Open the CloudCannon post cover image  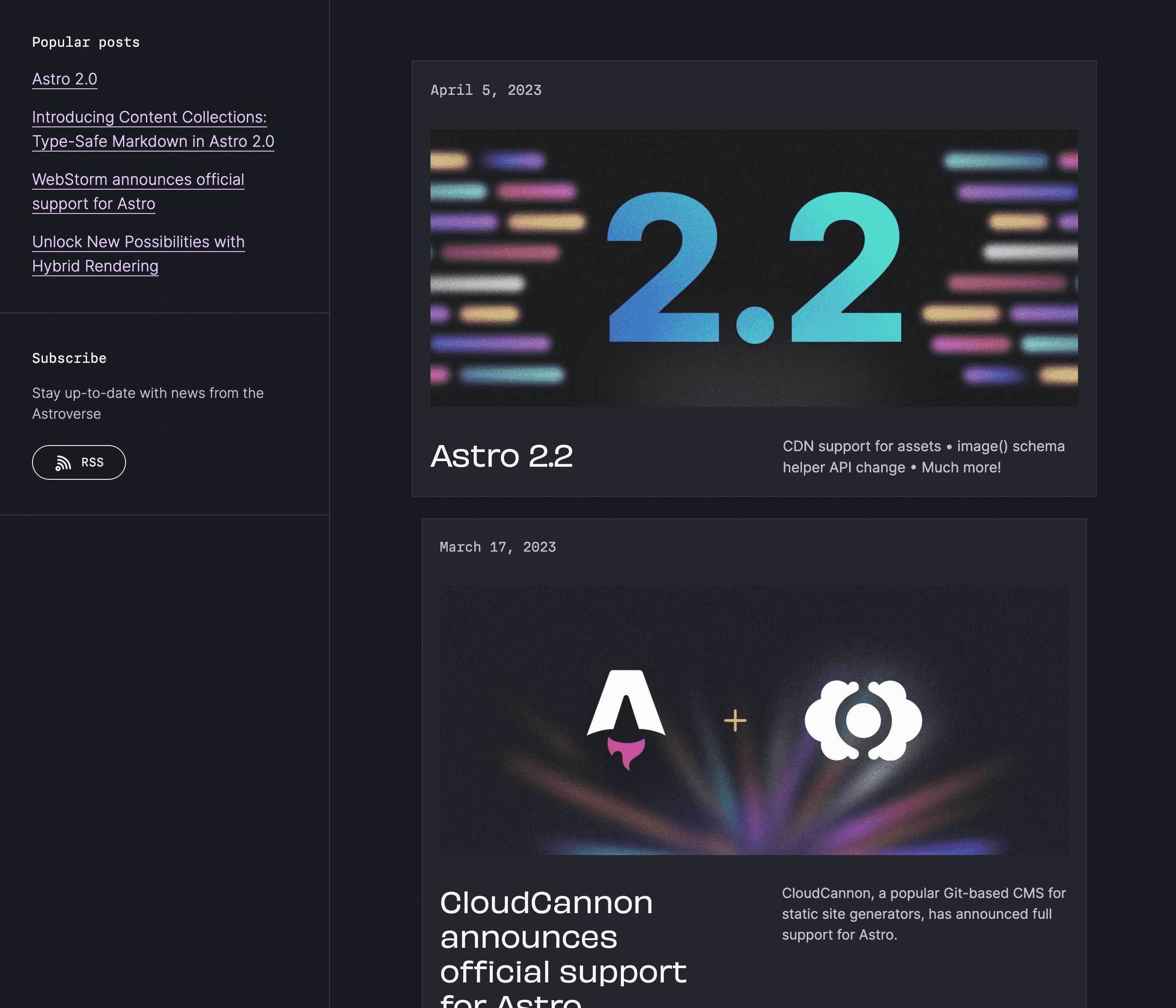pyautogui.click(x=754, y=720)
